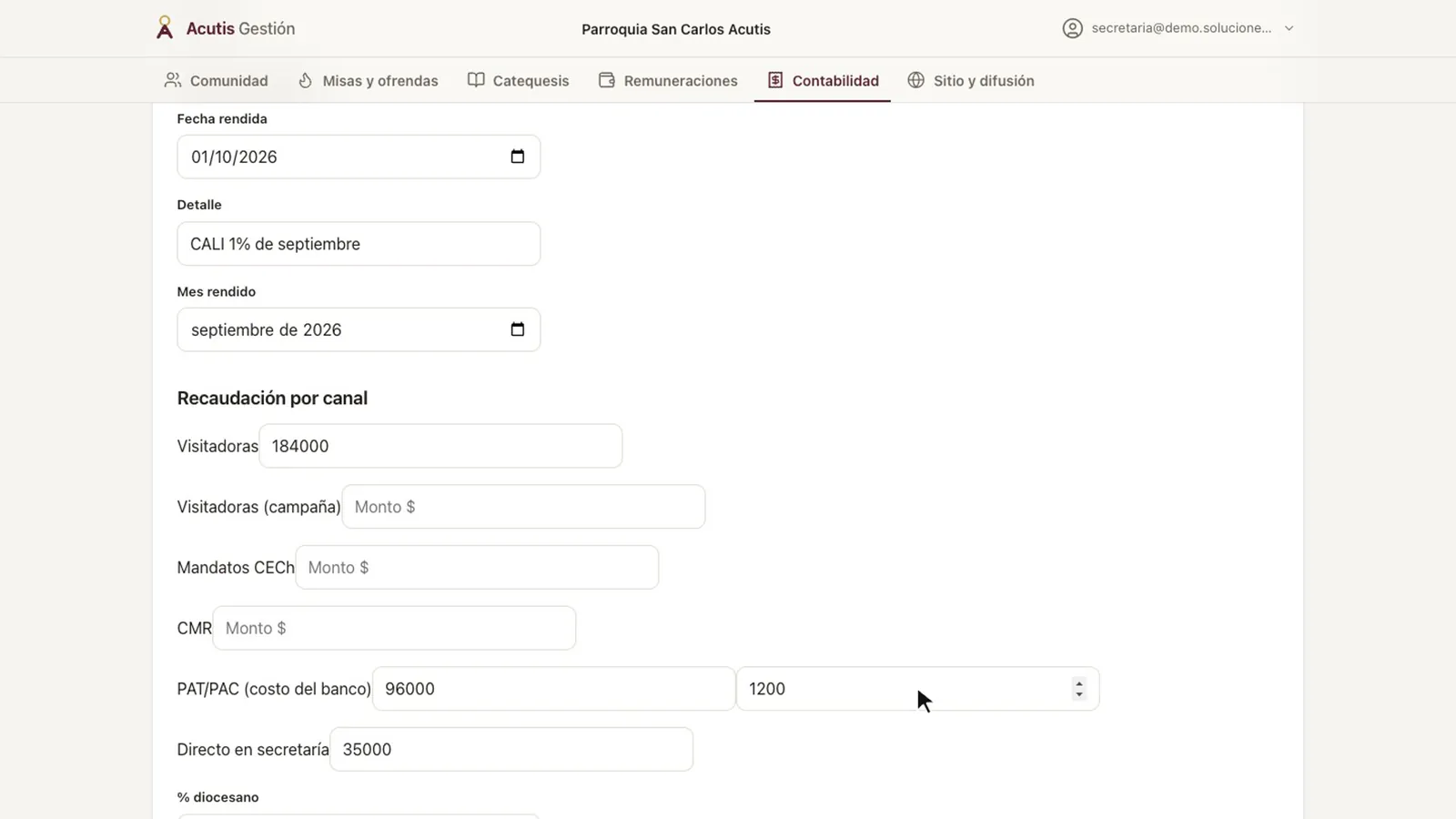Click the Fecha rendida date field
The width and height of the screenshot is (1456, 819).
tap(359, 157)
